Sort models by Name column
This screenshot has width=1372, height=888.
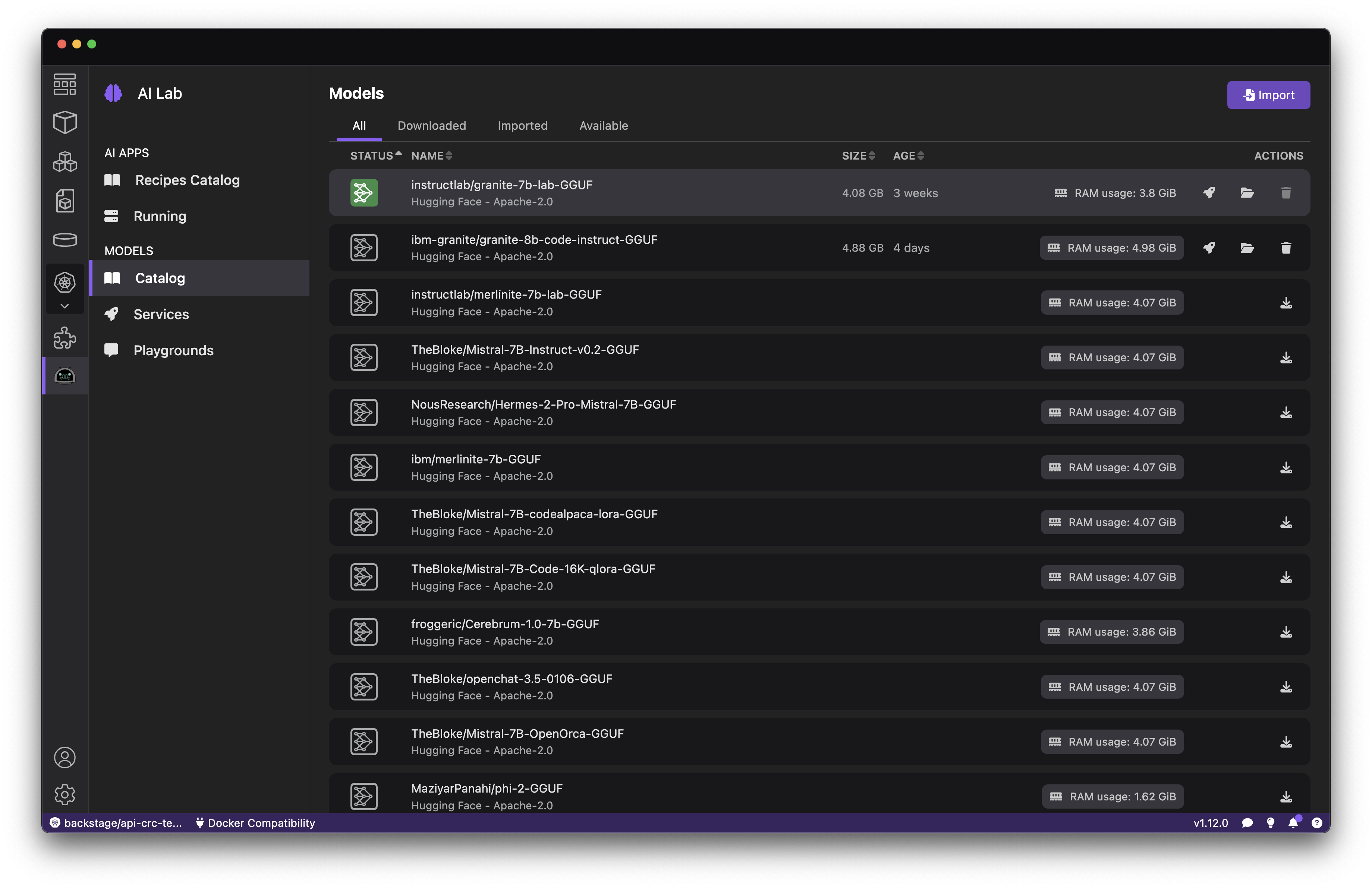[x=431, y=155]
